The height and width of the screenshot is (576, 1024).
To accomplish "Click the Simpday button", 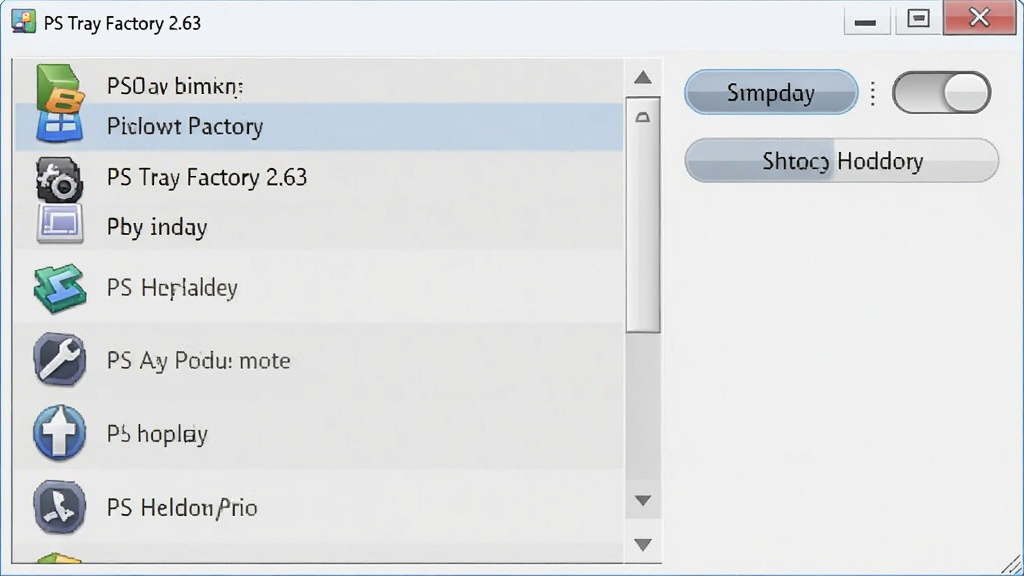I will coord(771,93).
